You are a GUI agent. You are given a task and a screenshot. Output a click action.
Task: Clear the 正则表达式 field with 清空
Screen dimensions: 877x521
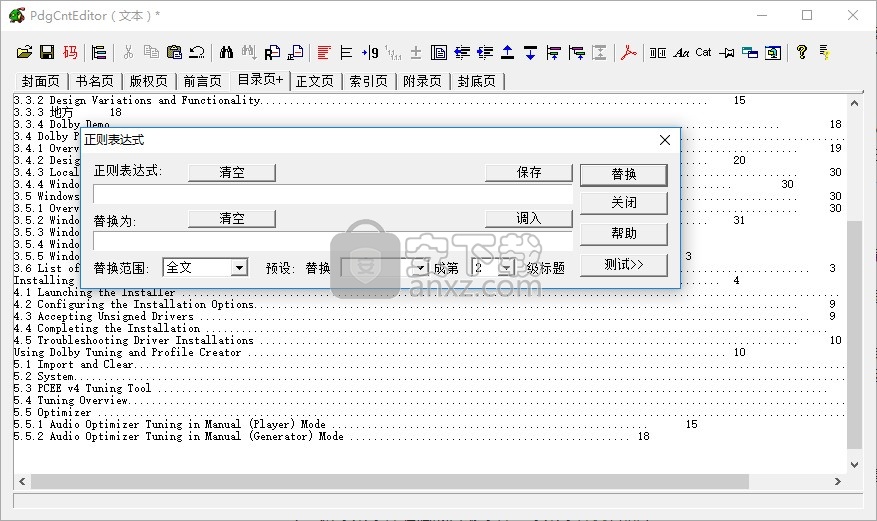[232, 173]
